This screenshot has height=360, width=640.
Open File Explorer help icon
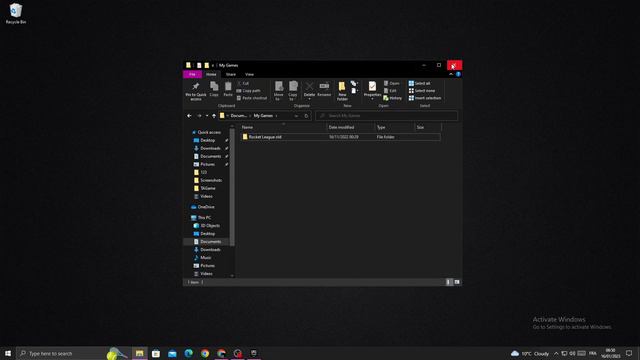click(458, 74)
